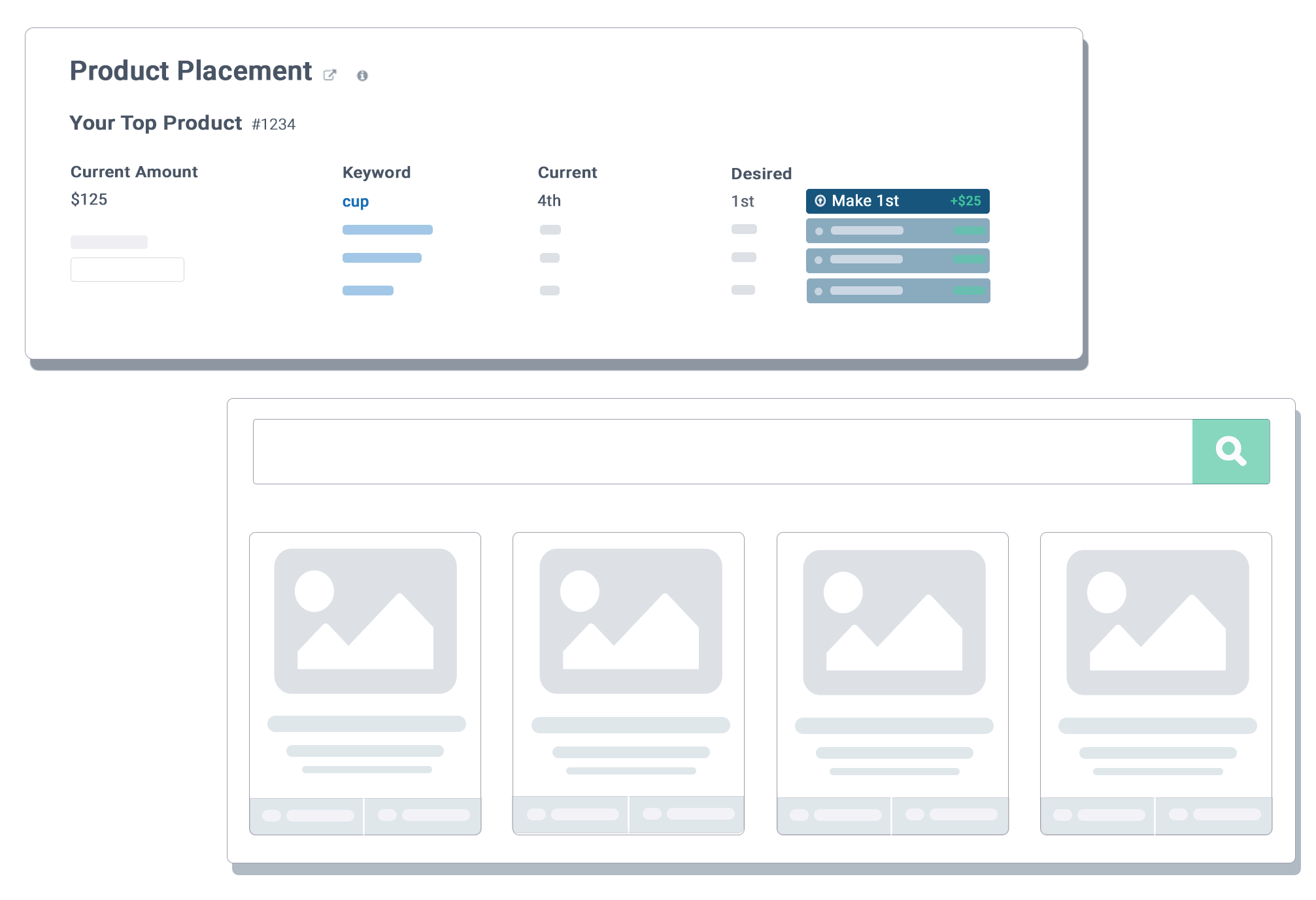The image size is (1316, 900).
Task: Click the first product card image placeholder
Action: pos(365,621)
